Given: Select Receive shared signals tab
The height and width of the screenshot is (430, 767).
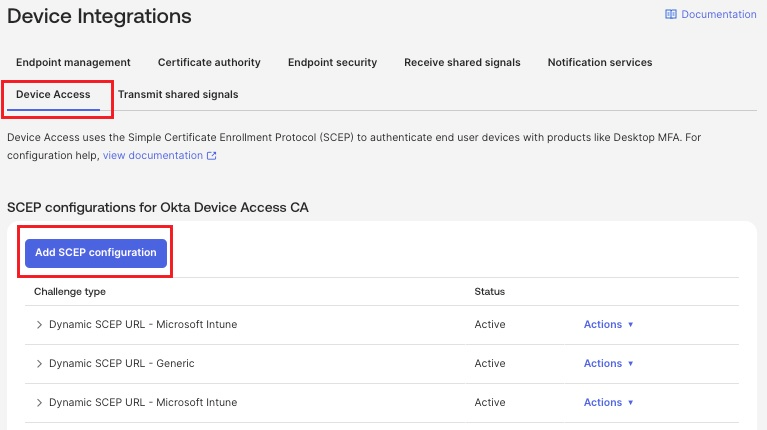Looking at the screenshot, I should [x=462, y=62].
